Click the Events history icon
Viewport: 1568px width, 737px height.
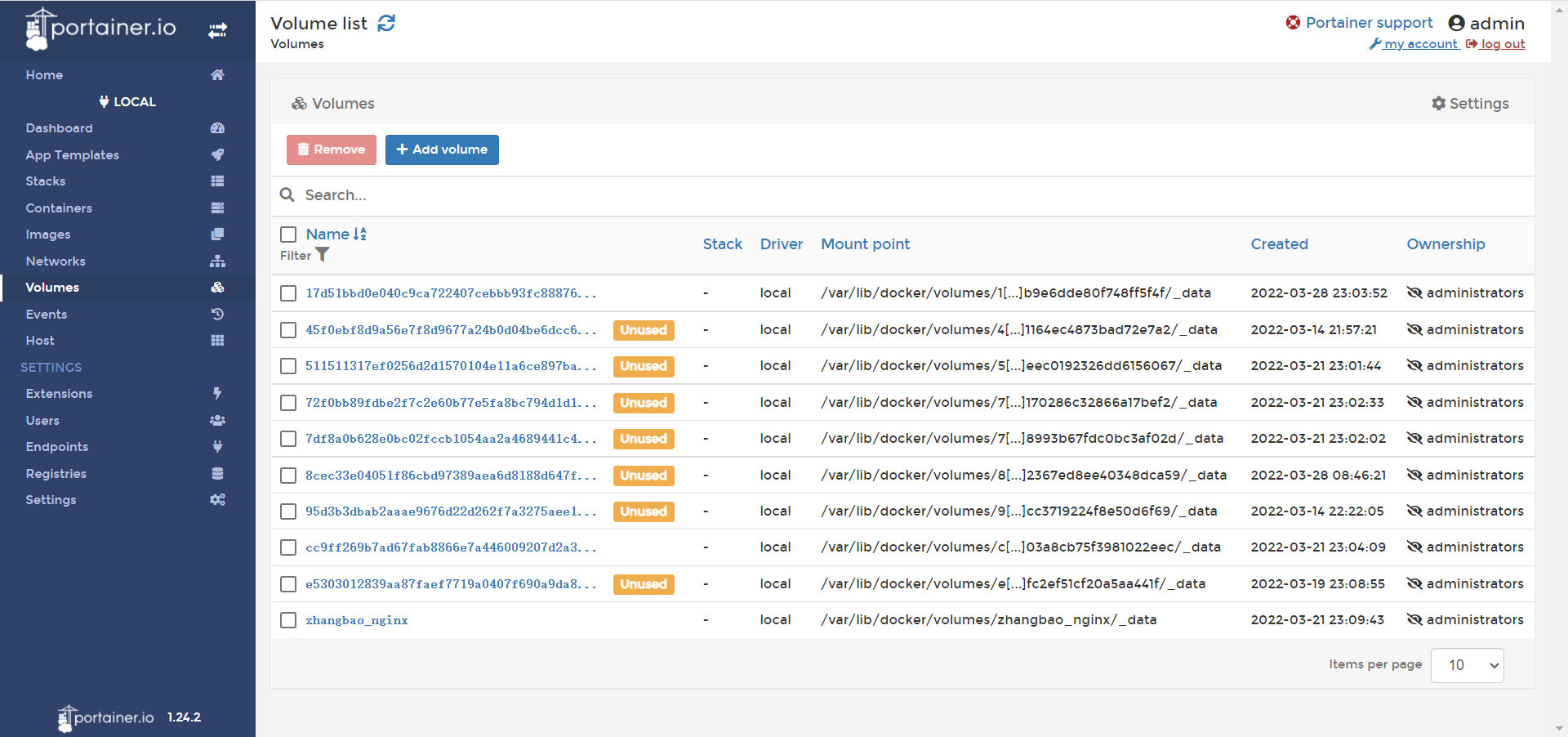tap(217, 315)
